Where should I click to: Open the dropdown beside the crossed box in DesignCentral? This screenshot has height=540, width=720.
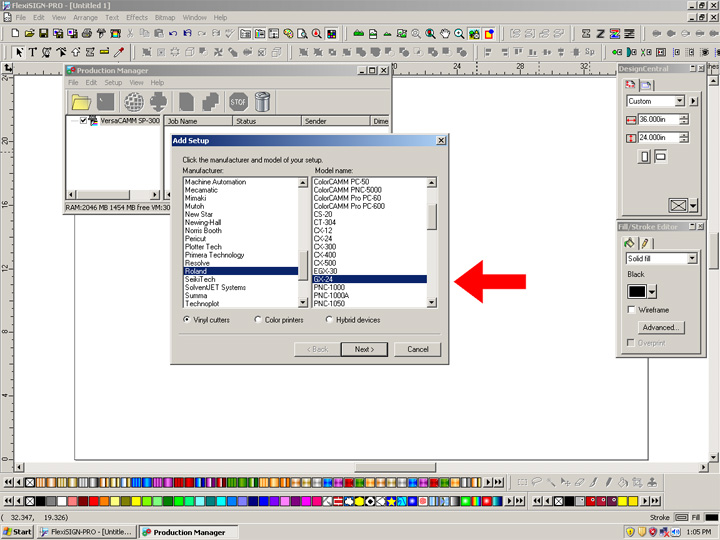tap(693, 205)
